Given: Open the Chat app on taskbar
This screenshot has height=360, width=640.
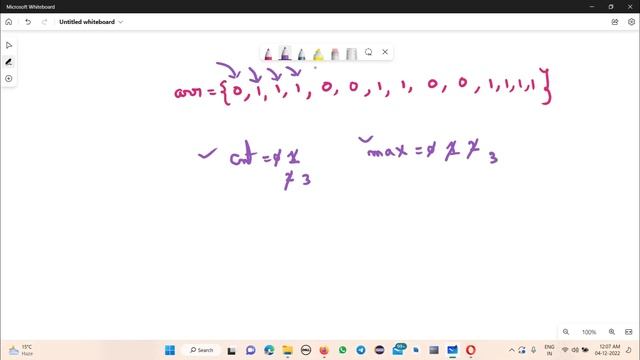Looking at the screenshot, I should click(x=251, y=350).
